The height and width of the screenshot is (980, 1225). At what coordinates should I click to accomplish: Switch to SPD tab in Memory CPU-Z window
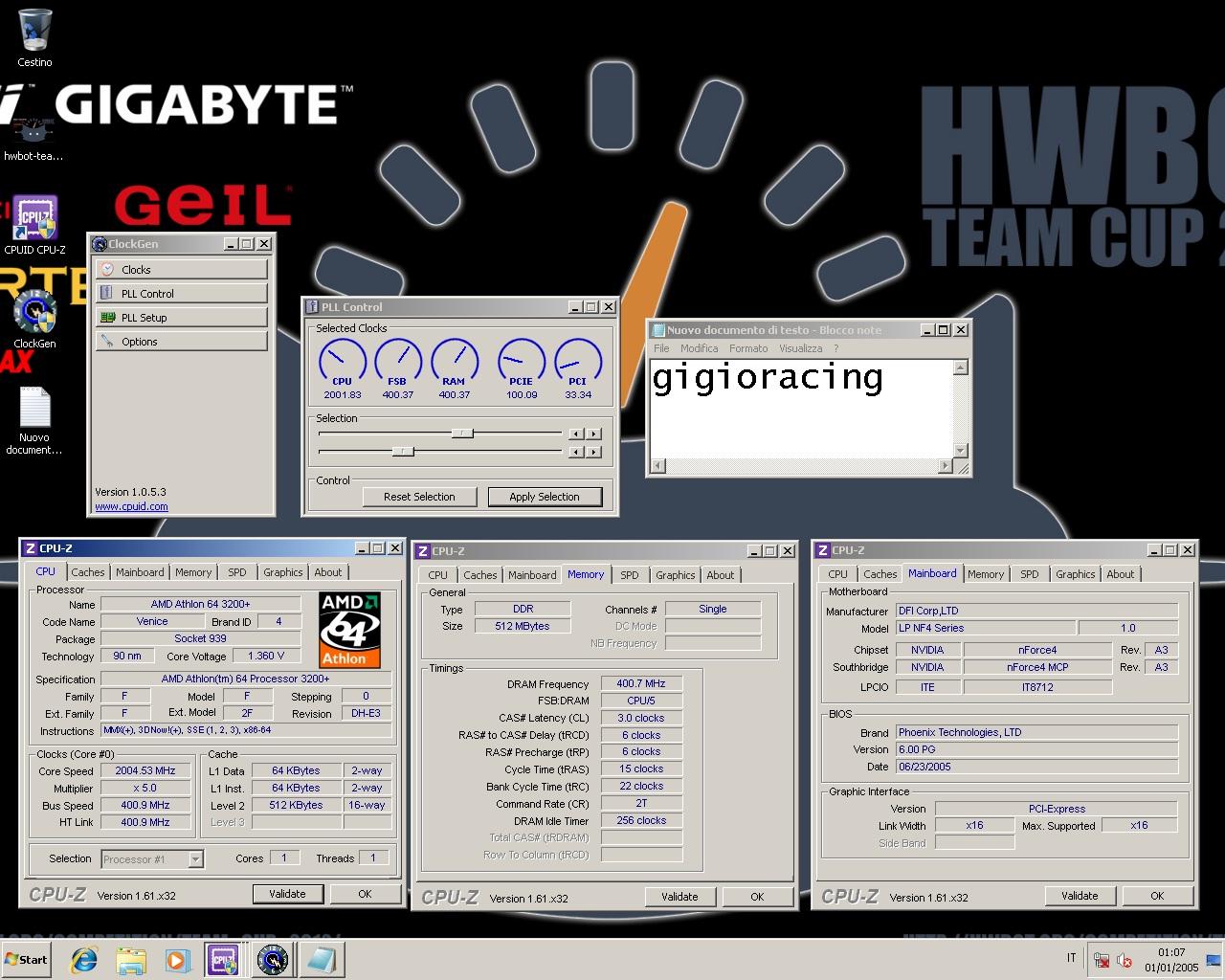pos(629,575)
